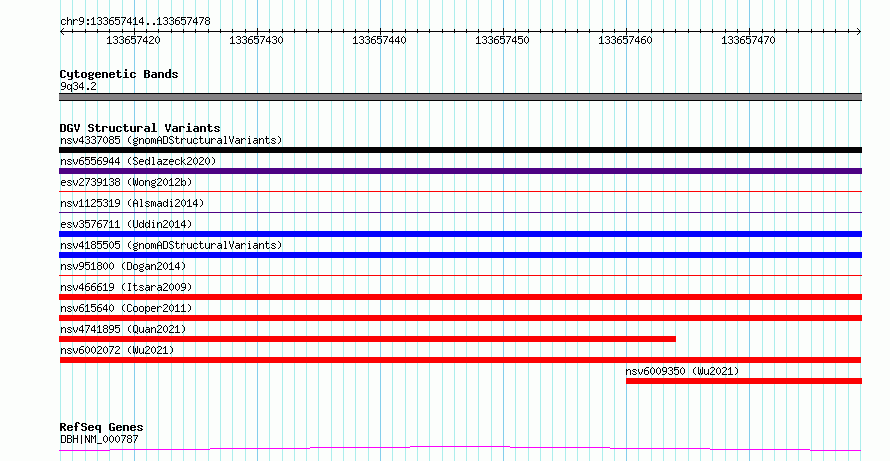Open variant nsv951800 (Dogan2014) label
This screenshot has width=890, height=461.
click(123, 266)
